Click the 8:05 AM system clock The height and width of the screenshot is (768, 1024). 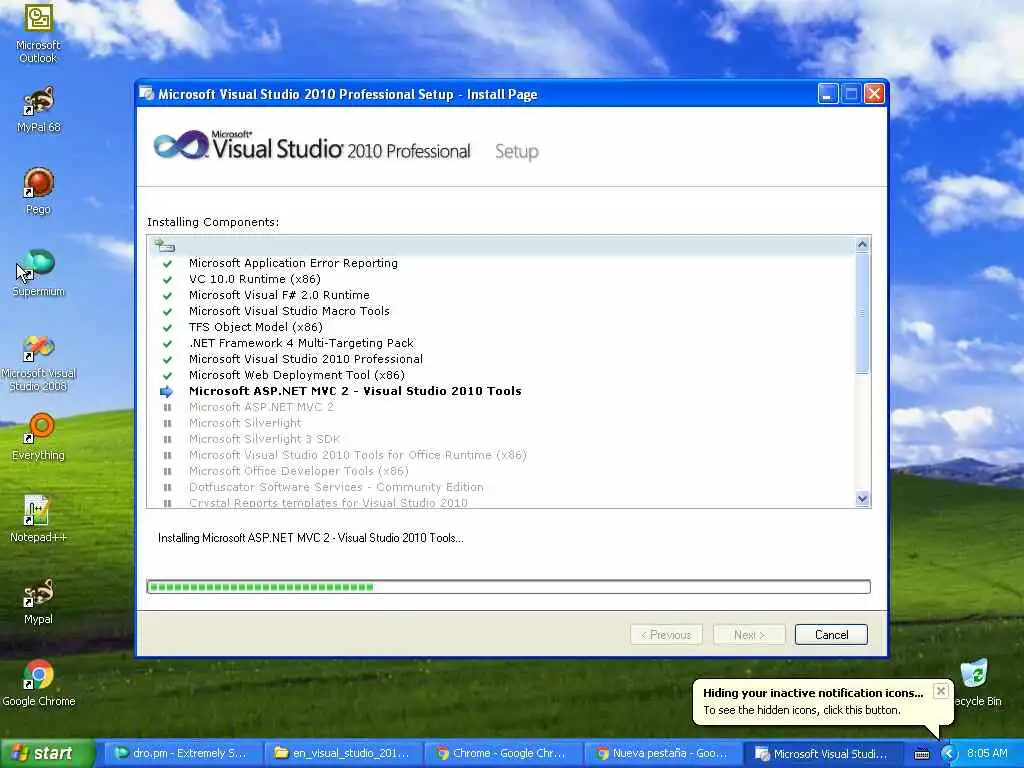pos(987,754)
